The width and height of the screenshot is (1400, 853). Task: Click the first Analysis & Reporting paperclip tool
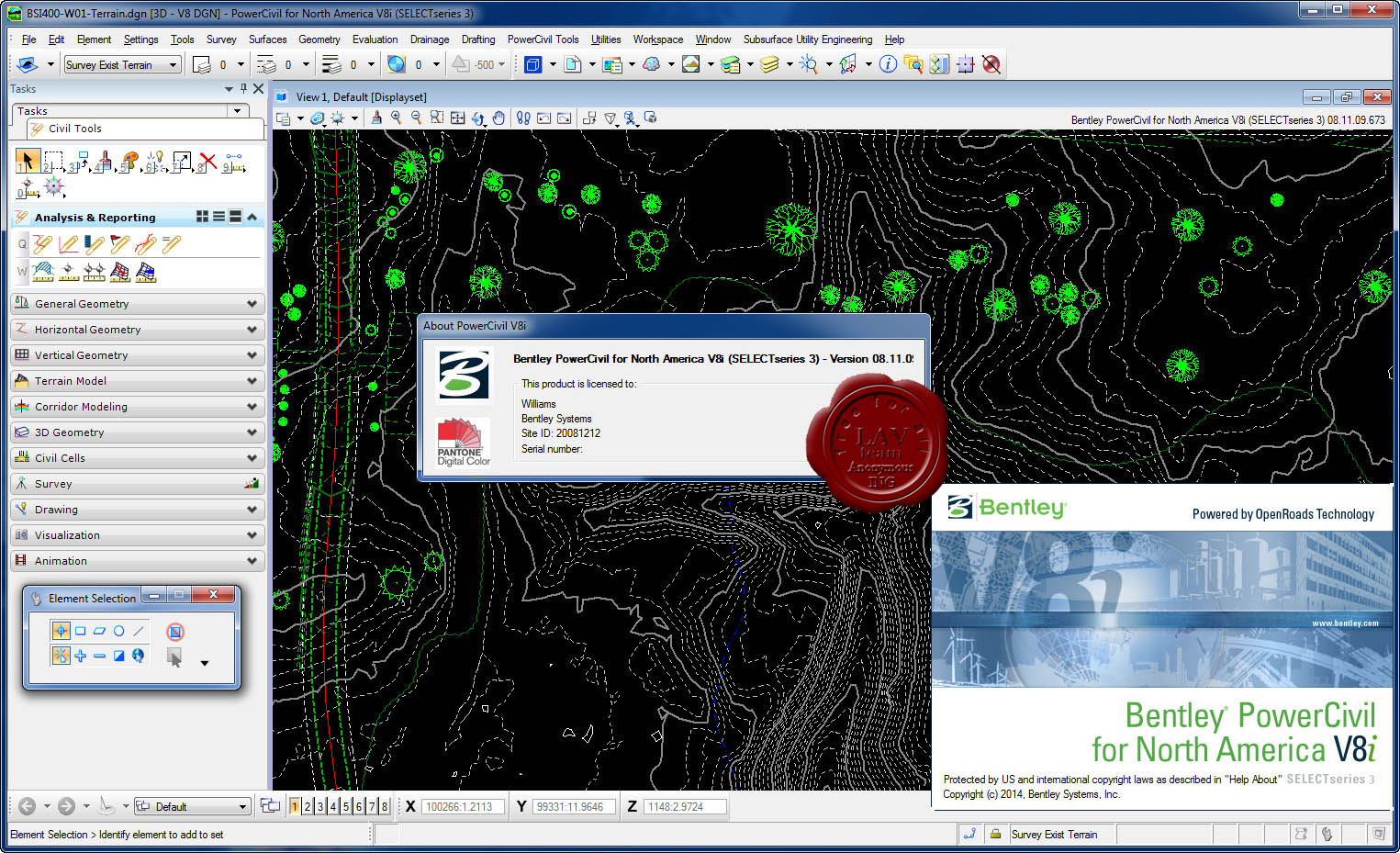pyautogui.click(x=42, y=244)
